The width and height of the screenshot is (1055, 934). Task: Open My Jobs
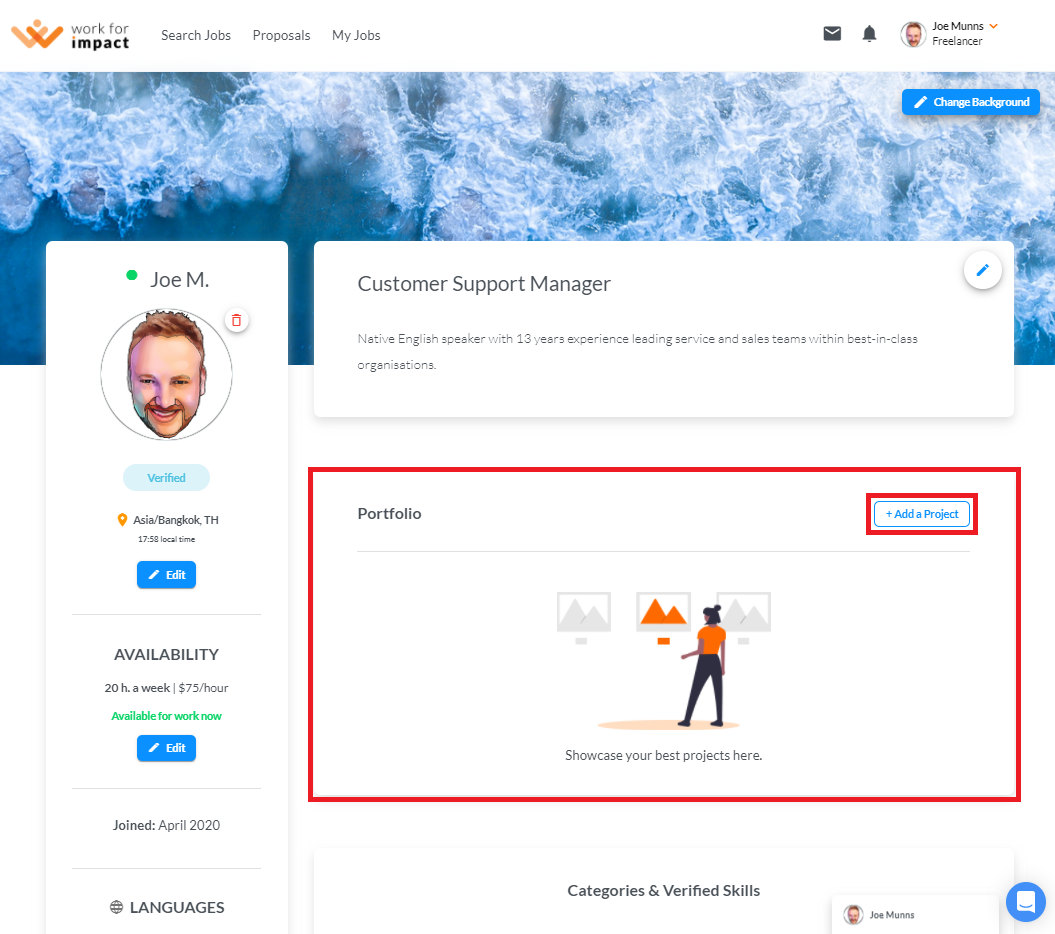click(x=356, y=35)
